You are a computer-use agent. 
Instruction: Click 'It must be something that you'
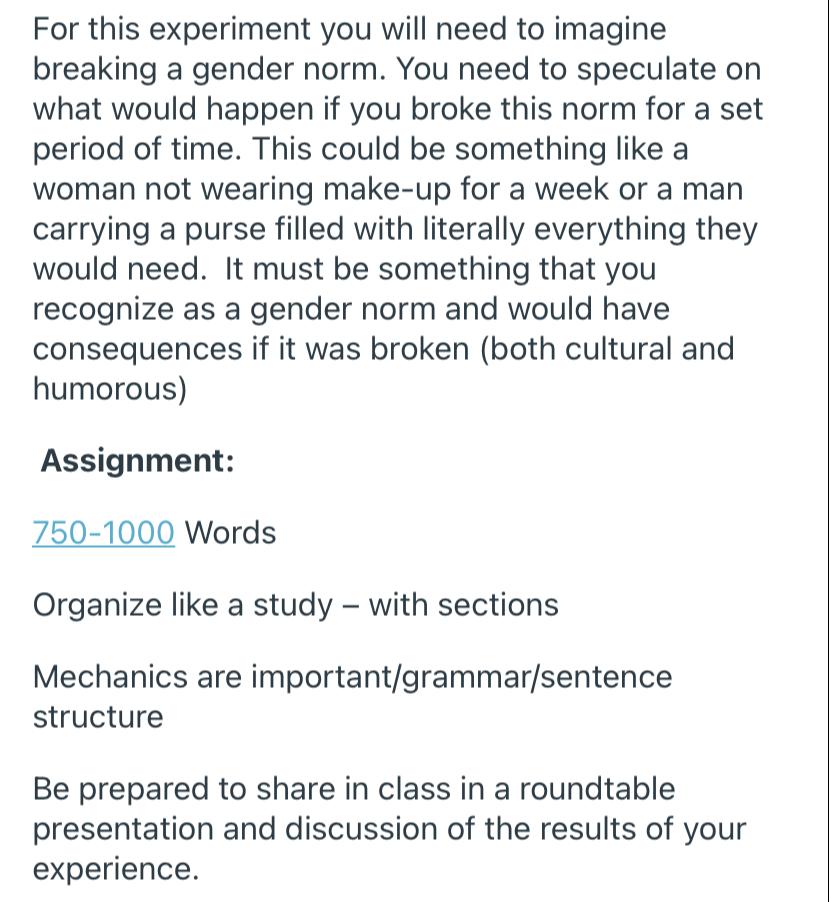pyautogui.click(x=440, y=269)
